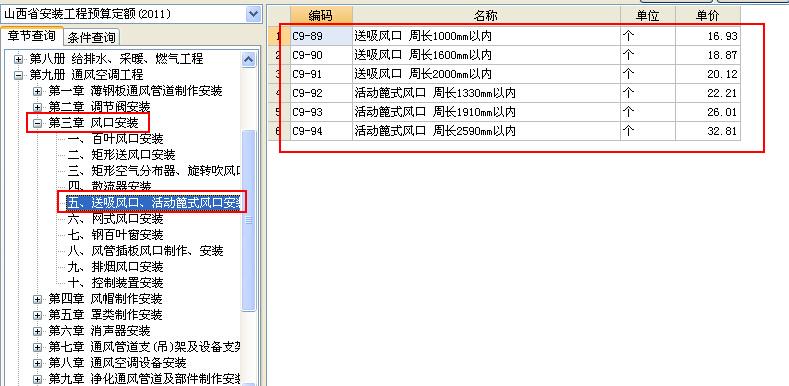Expand 第八册 给排水、采暖、燃气工程 node
The height and width of the screenshot is (386, 789).
[x=19, y=59]
